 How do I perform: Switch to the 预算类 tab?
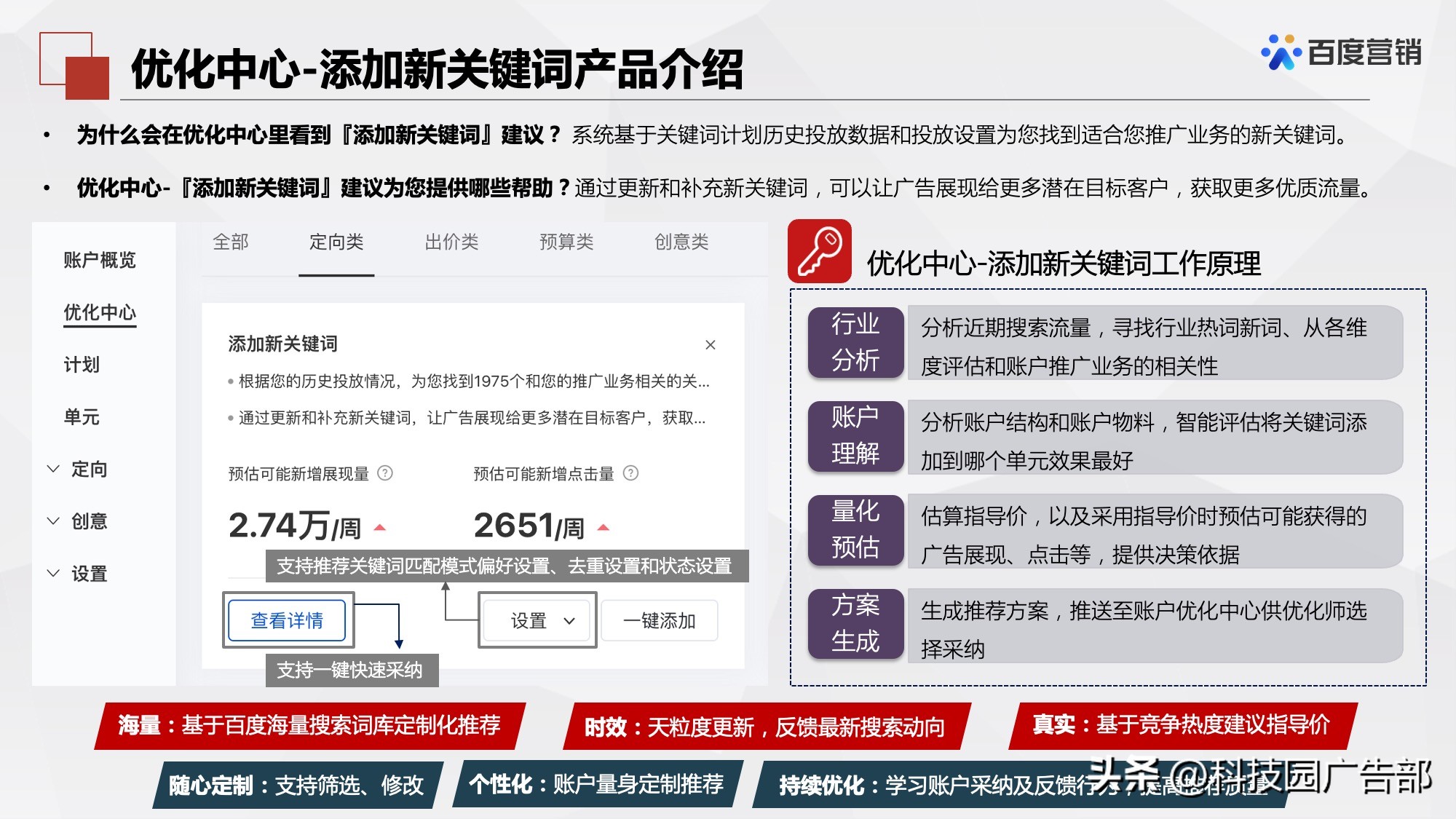pyautogui.click(x=566, y=243)
